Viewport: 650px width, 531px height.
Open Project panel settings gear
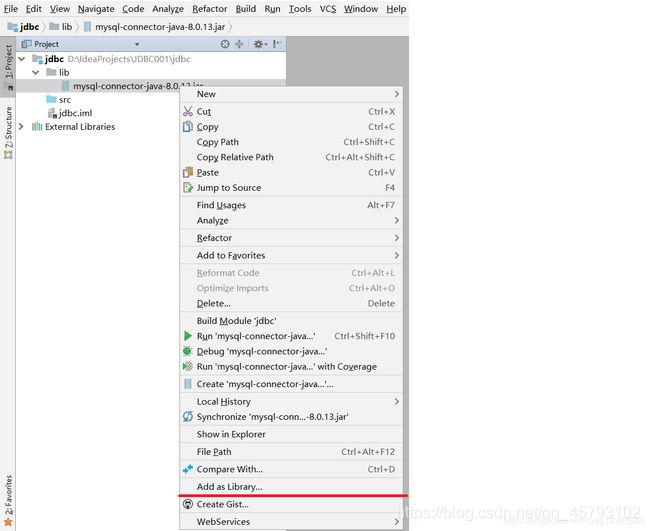[x=260, y=44]
